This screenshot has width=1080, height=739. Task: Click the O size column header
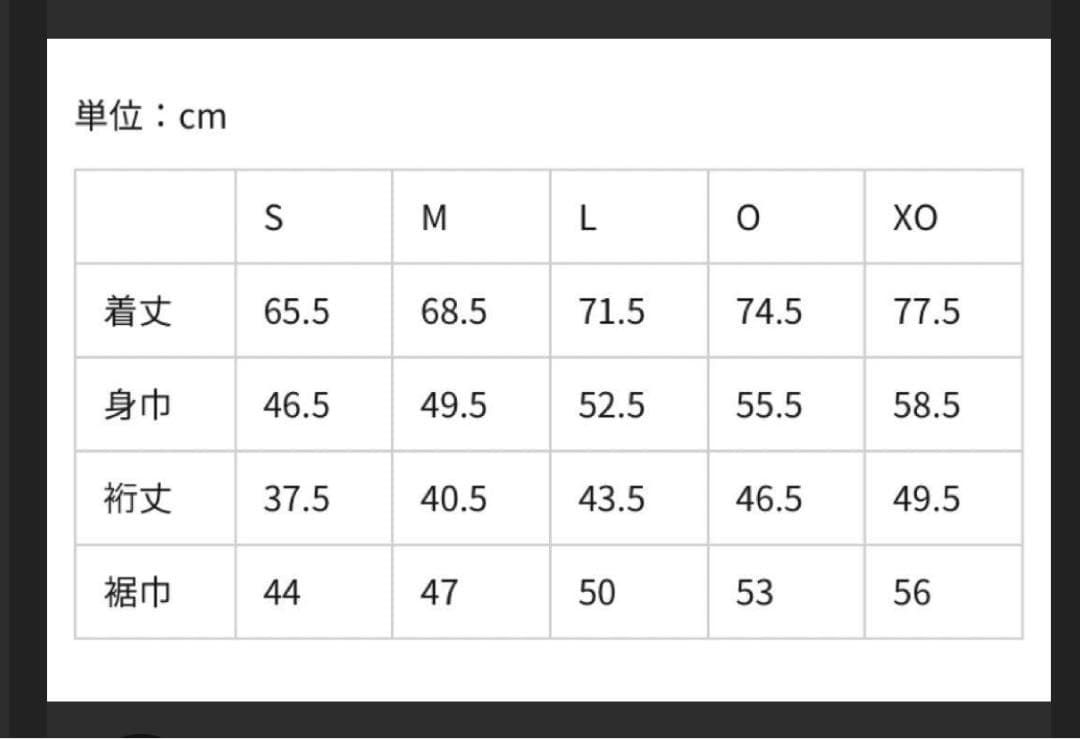point(747,218)
